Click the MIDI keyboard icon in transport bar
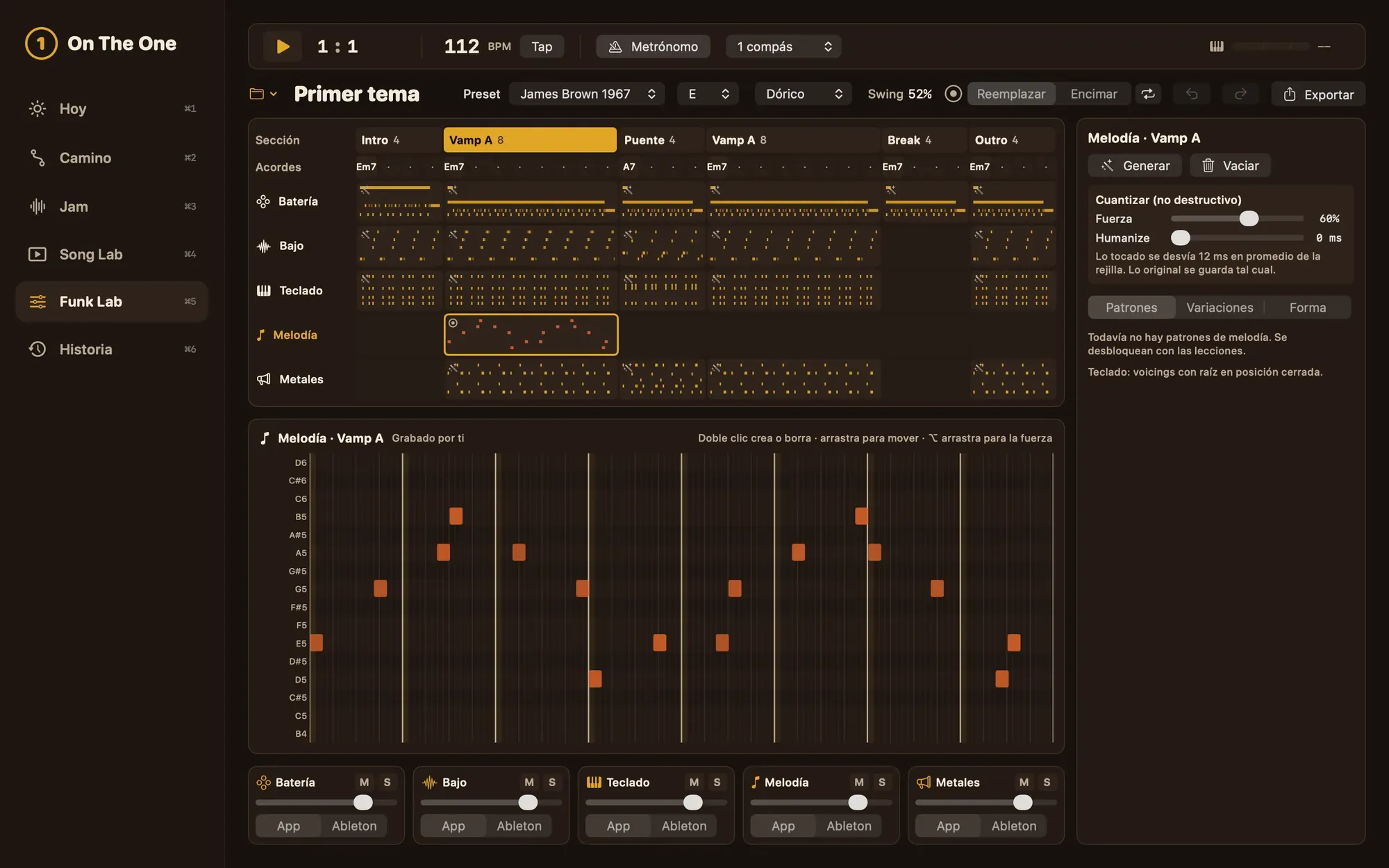The image size is (1389, 868). click(1217, 47)
